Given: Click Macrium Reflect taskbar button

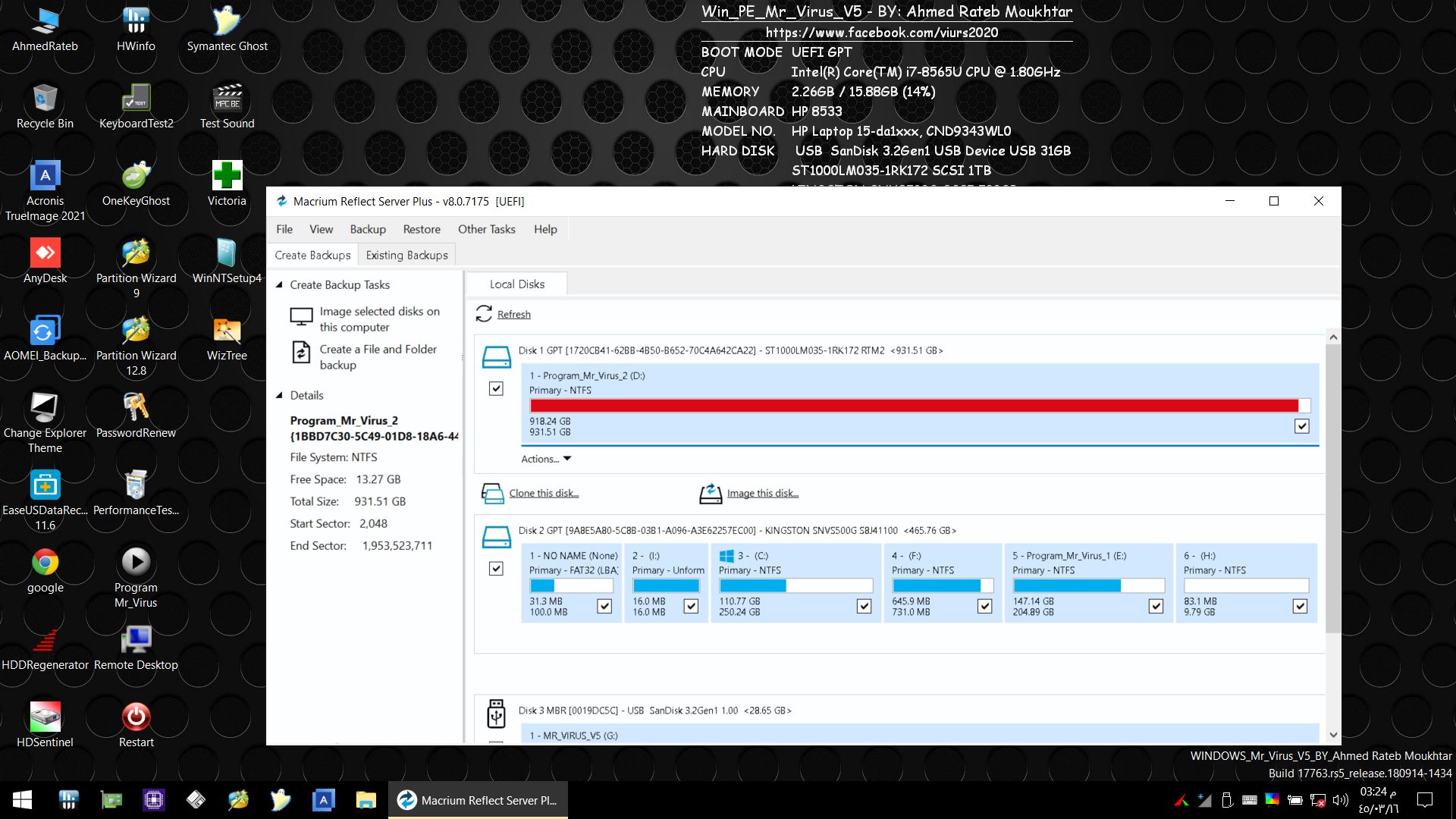Looking at the screenshot, I should coord(478,800).
